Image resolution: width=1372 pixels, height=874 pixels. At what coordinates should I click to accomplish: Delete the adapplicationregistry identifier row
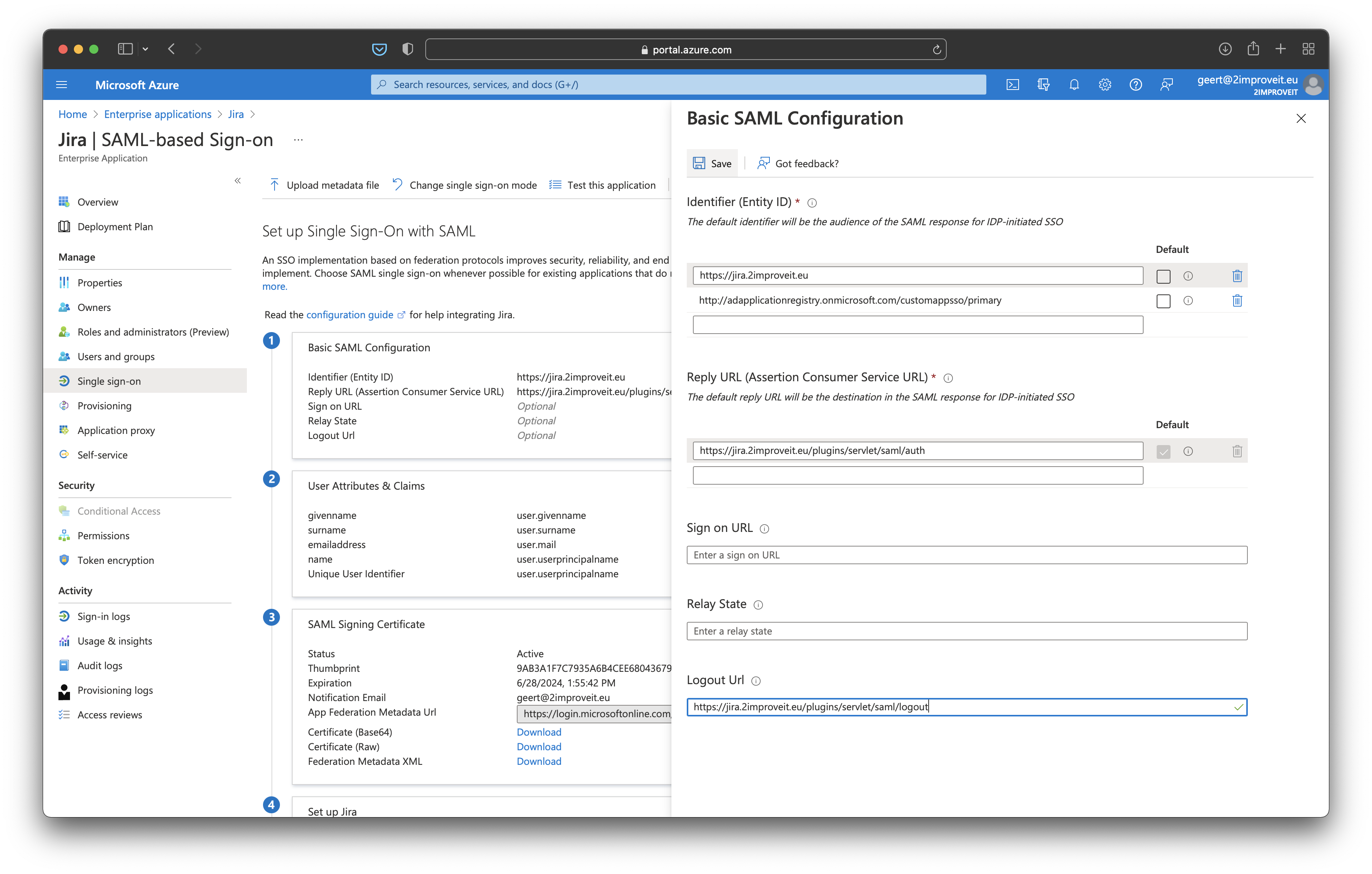[1237, 301]
